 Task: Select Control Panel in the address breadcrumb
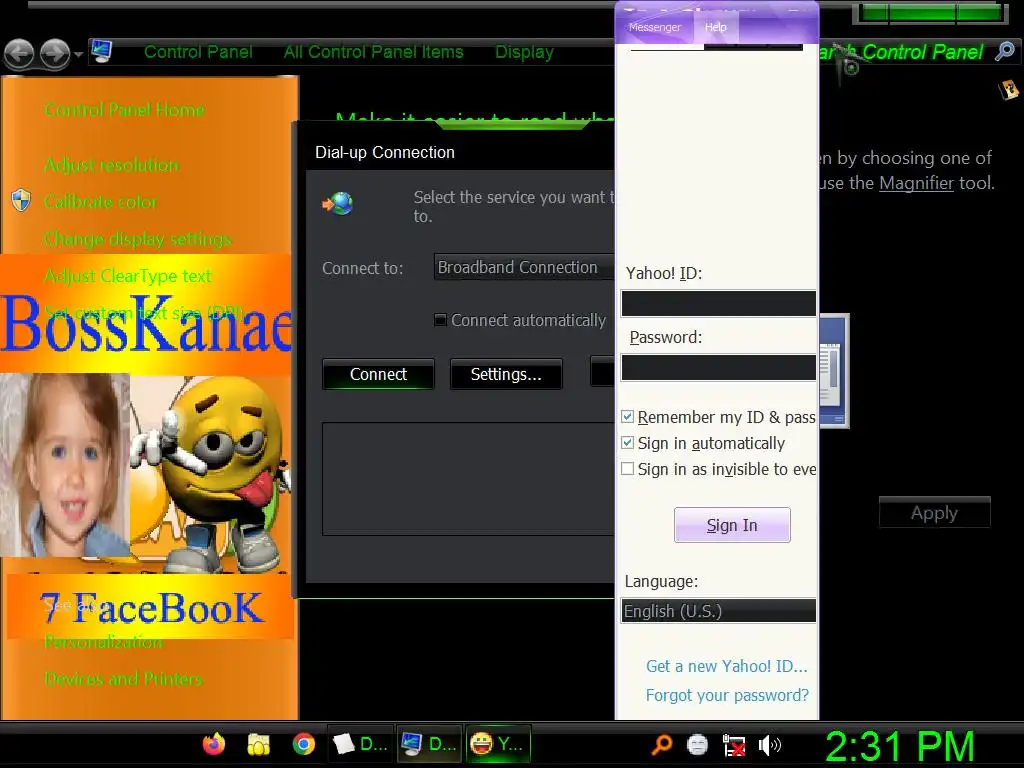198,52
